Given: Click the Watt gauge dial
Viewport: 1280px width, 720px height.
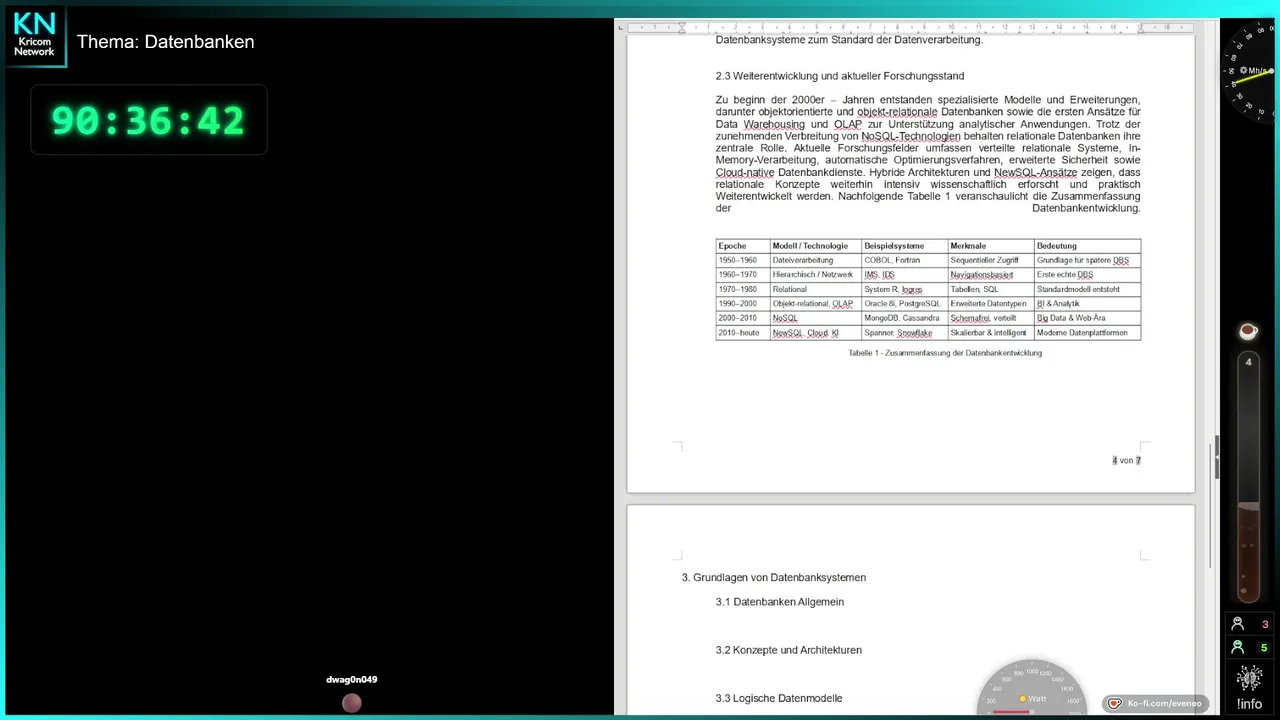Looking at the screenshot, I should coord(1032,688).
